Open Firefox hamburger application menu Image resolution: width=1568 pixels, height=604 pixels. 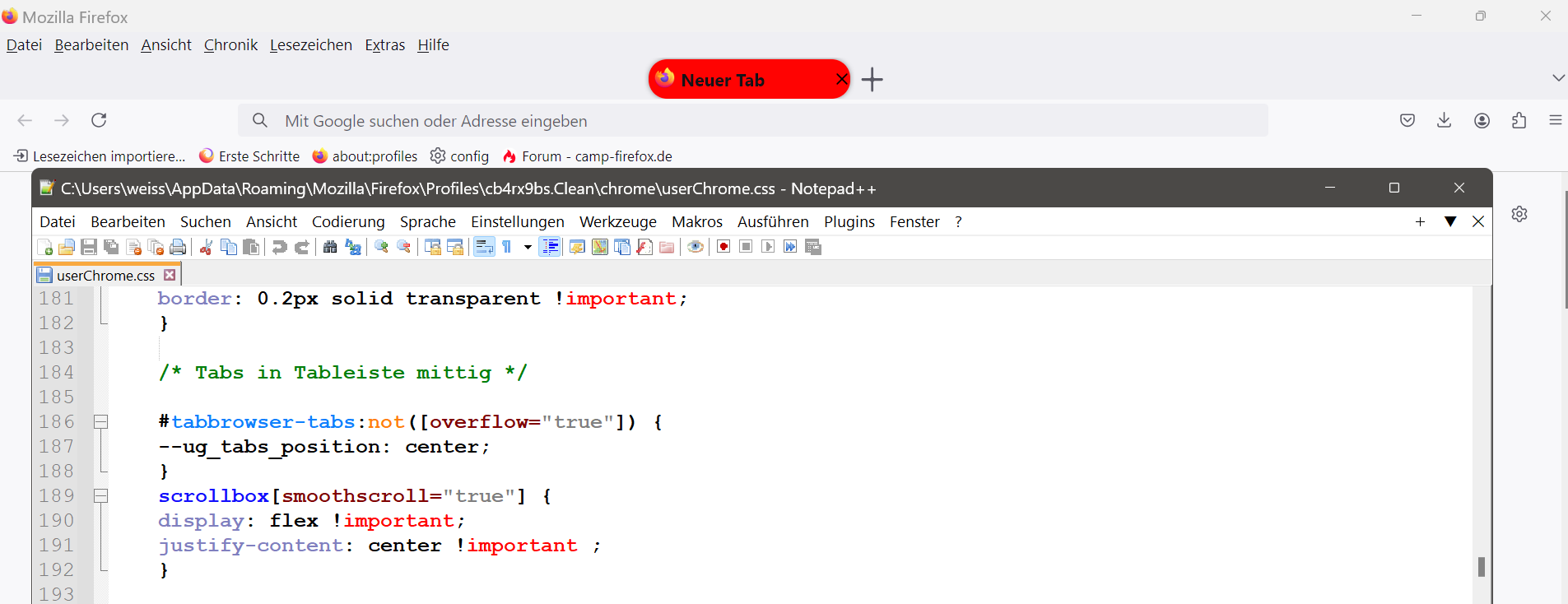pyautogui.click(x=1555, y=120)
